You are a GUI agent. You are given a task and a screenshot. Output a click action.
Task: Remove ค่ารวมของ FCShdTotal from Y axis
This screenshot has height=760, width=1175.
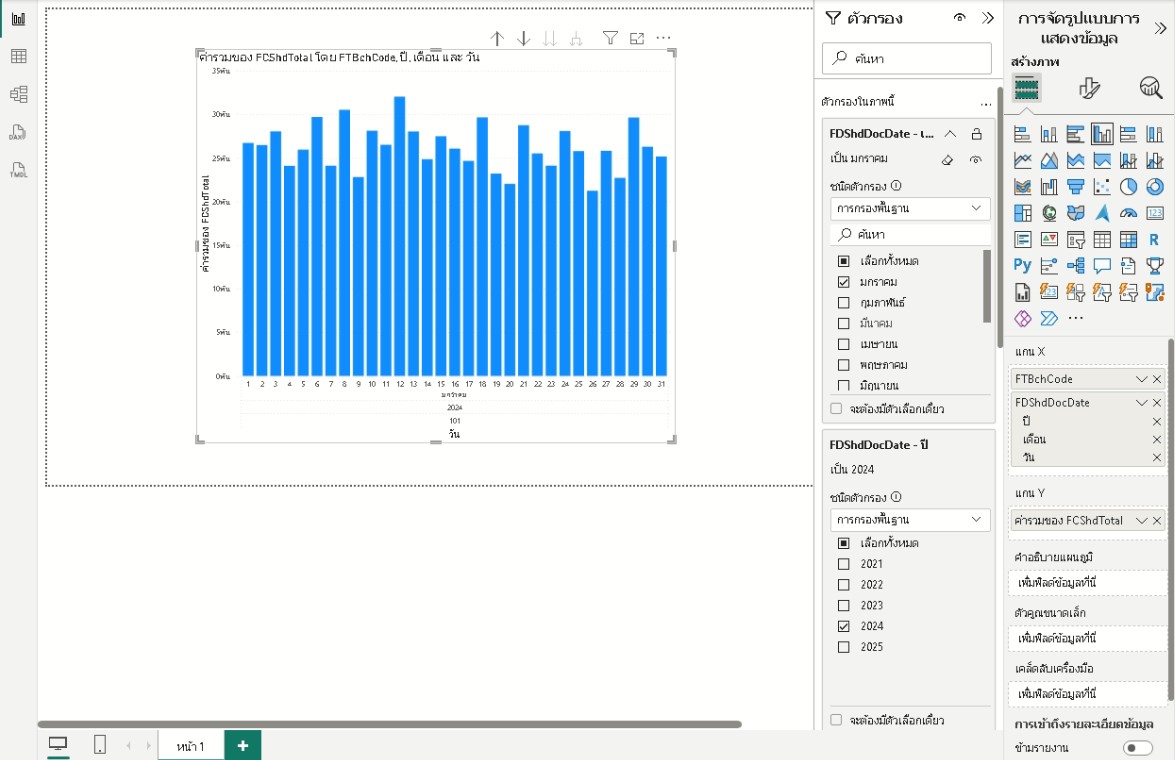click(x=1157, y=521)
